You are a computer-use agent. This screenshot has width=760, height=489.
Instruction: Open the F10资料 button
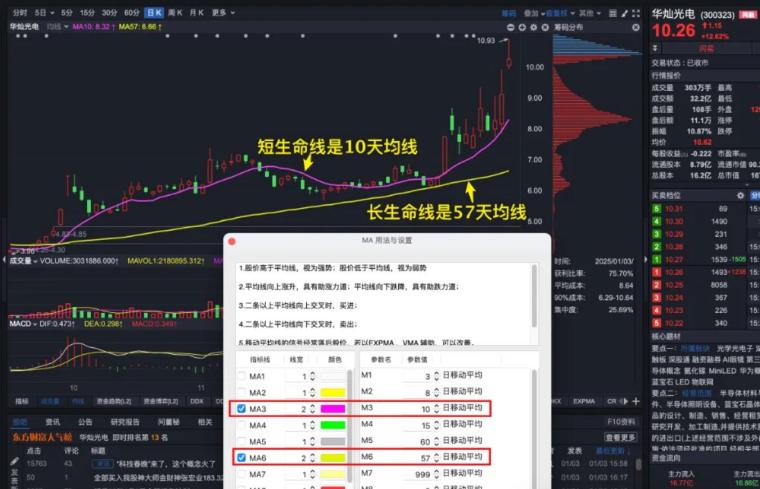coord(621,422)
